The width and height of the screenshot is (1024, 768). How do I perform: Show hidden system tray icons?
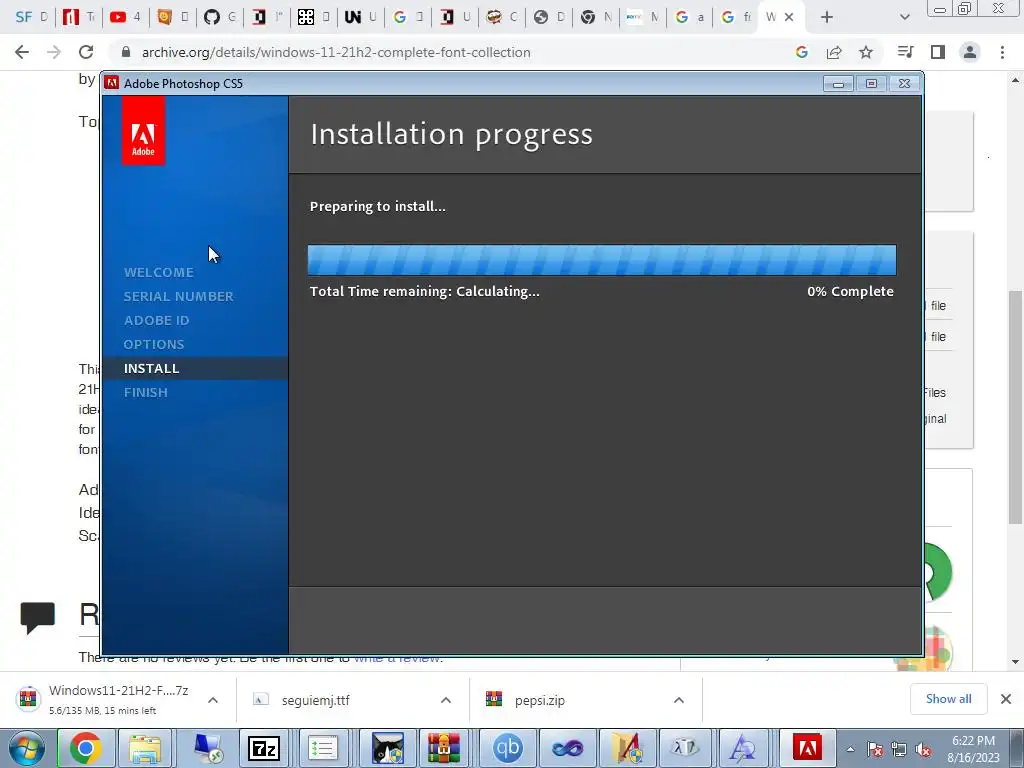click(850, 749)
